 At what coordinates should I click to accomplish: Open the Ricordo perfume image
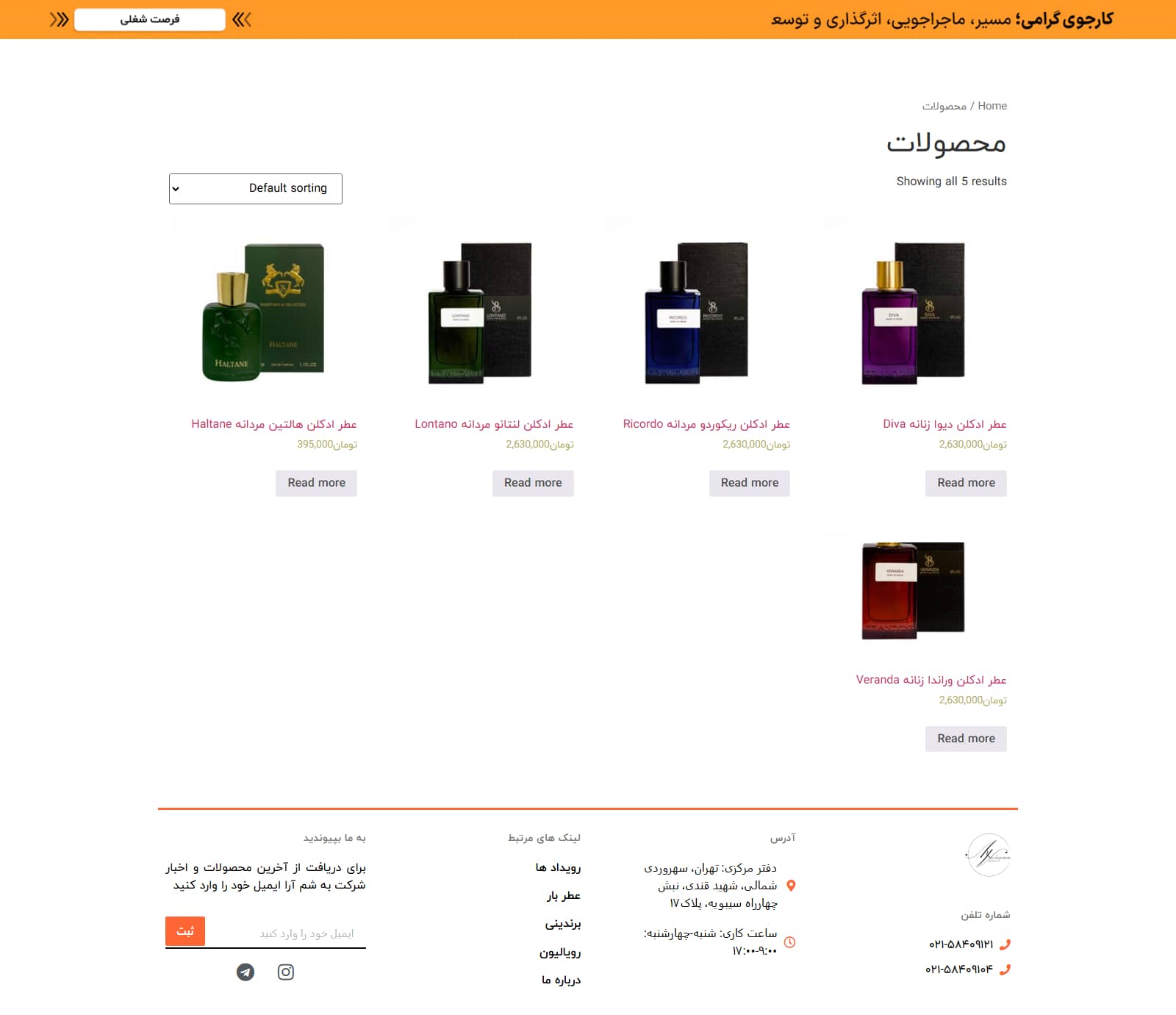697,312
